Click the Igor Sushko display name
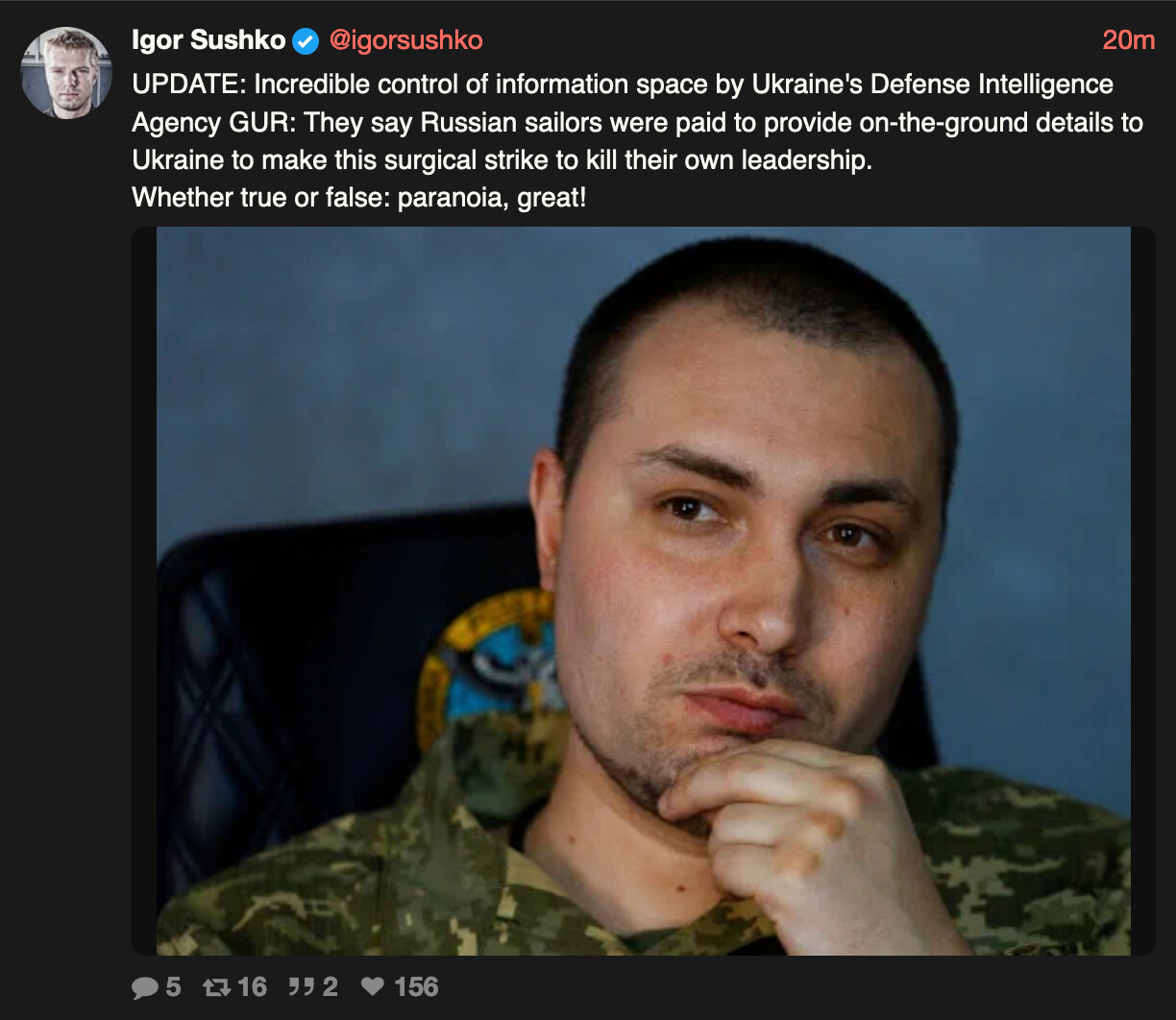This screenshot has width=1176, height=1020. pos(208,40)
